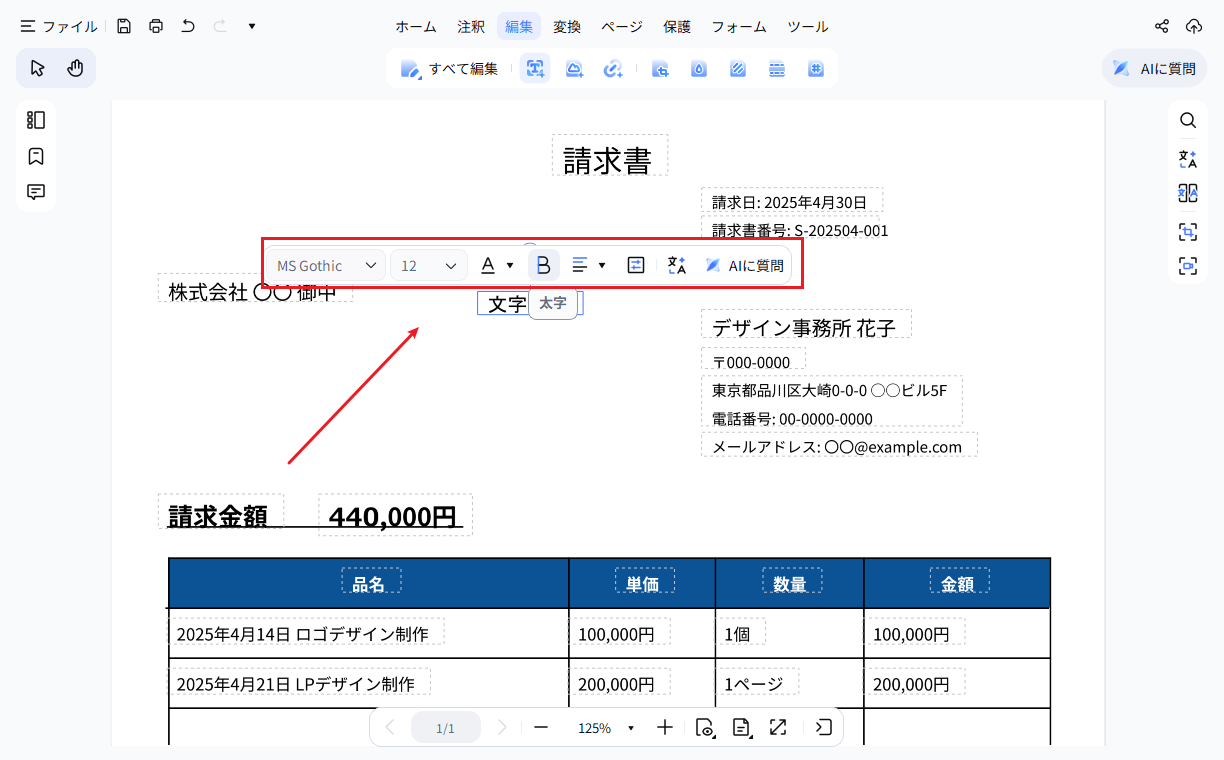The image size is (1224, 760).
Task: Undo the last action
Action: (188, 26)
